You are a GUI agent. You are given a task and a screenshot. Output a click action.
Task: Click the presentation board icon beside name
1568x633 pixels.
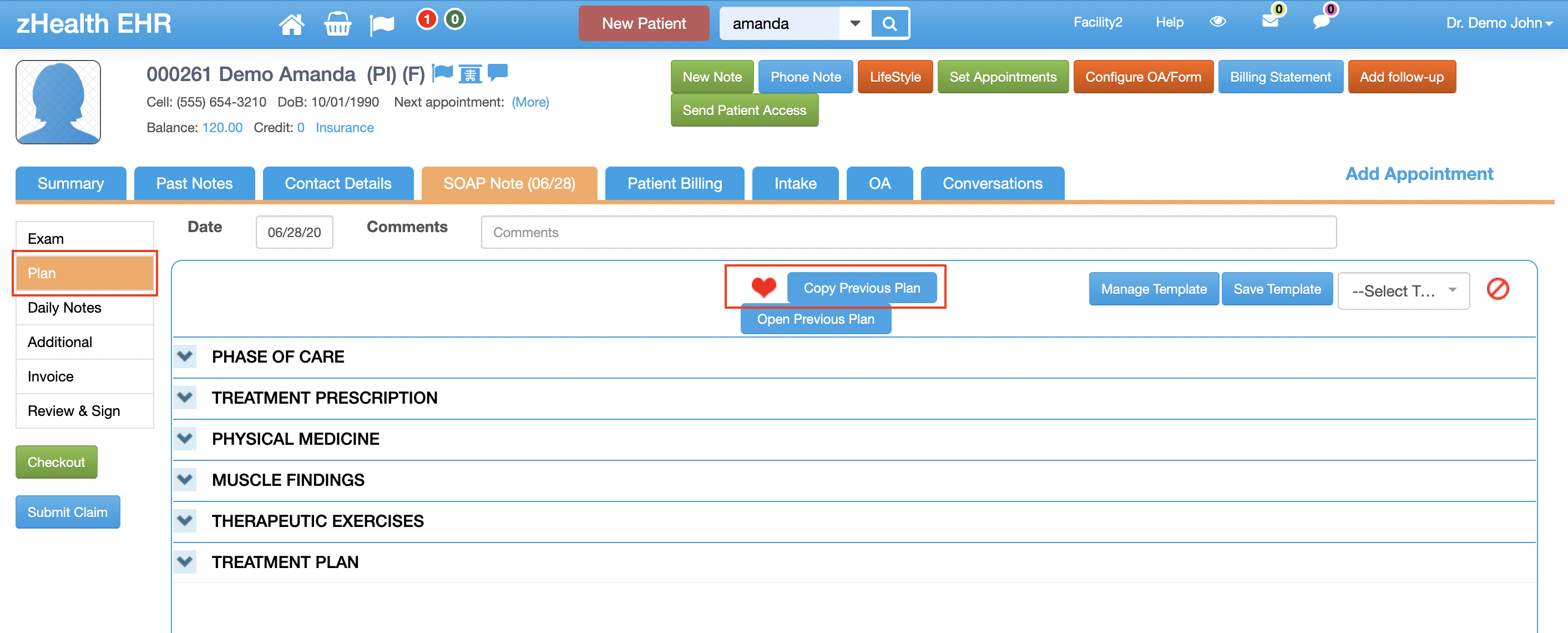pyautogui.click(x=470, y=74)
